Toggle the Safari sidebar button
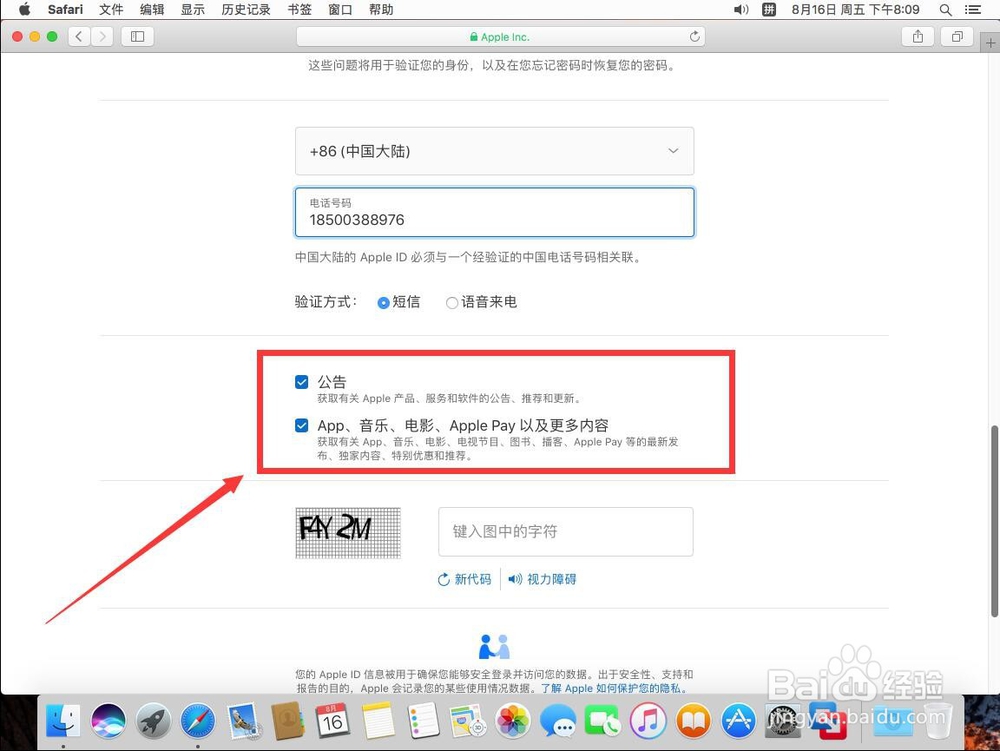The image size is (1000, 751). pos(137,36)
